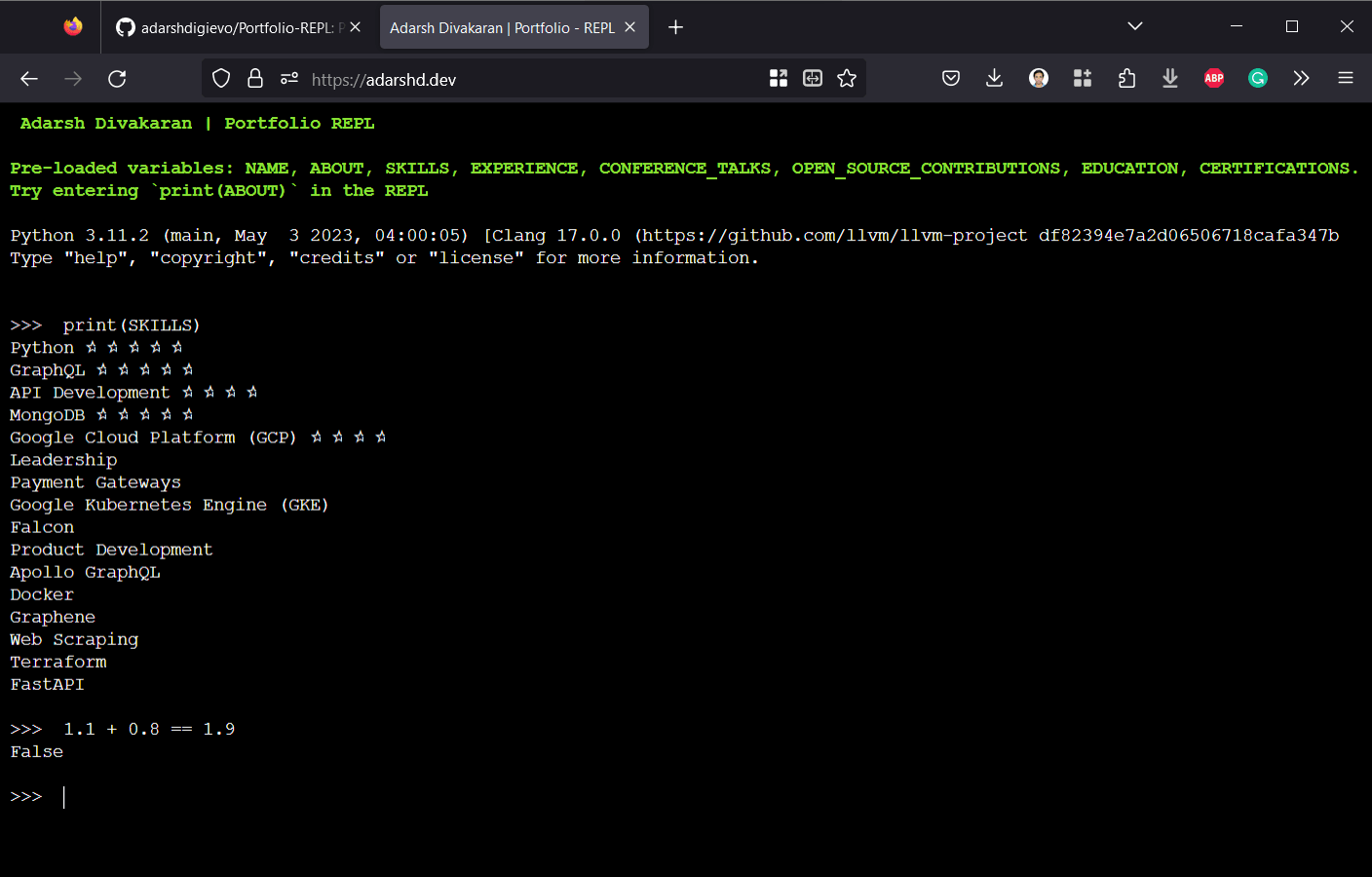The image size is (1372, 877).
Task: Click the forward navigation arrow
Action: click(x=73, y=79)
